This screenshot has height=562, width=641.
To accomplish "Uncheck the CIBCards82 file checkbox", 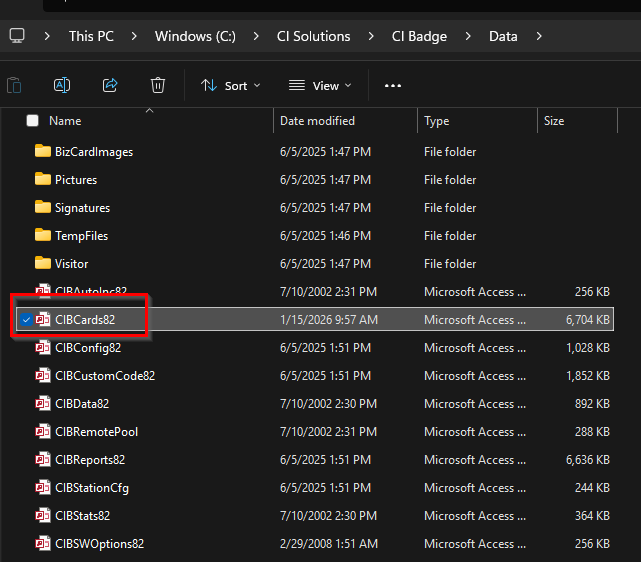I will [x=26, y=320].
